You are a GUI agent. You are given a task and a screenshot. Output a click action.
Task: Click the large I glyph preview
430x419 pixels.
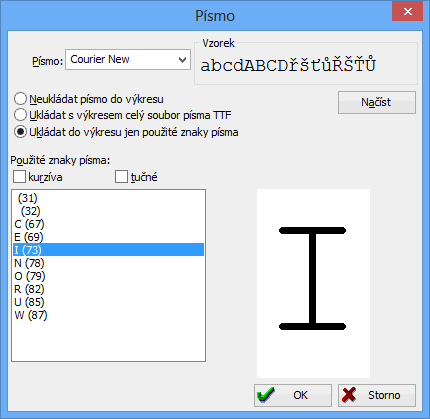[312, 278]
